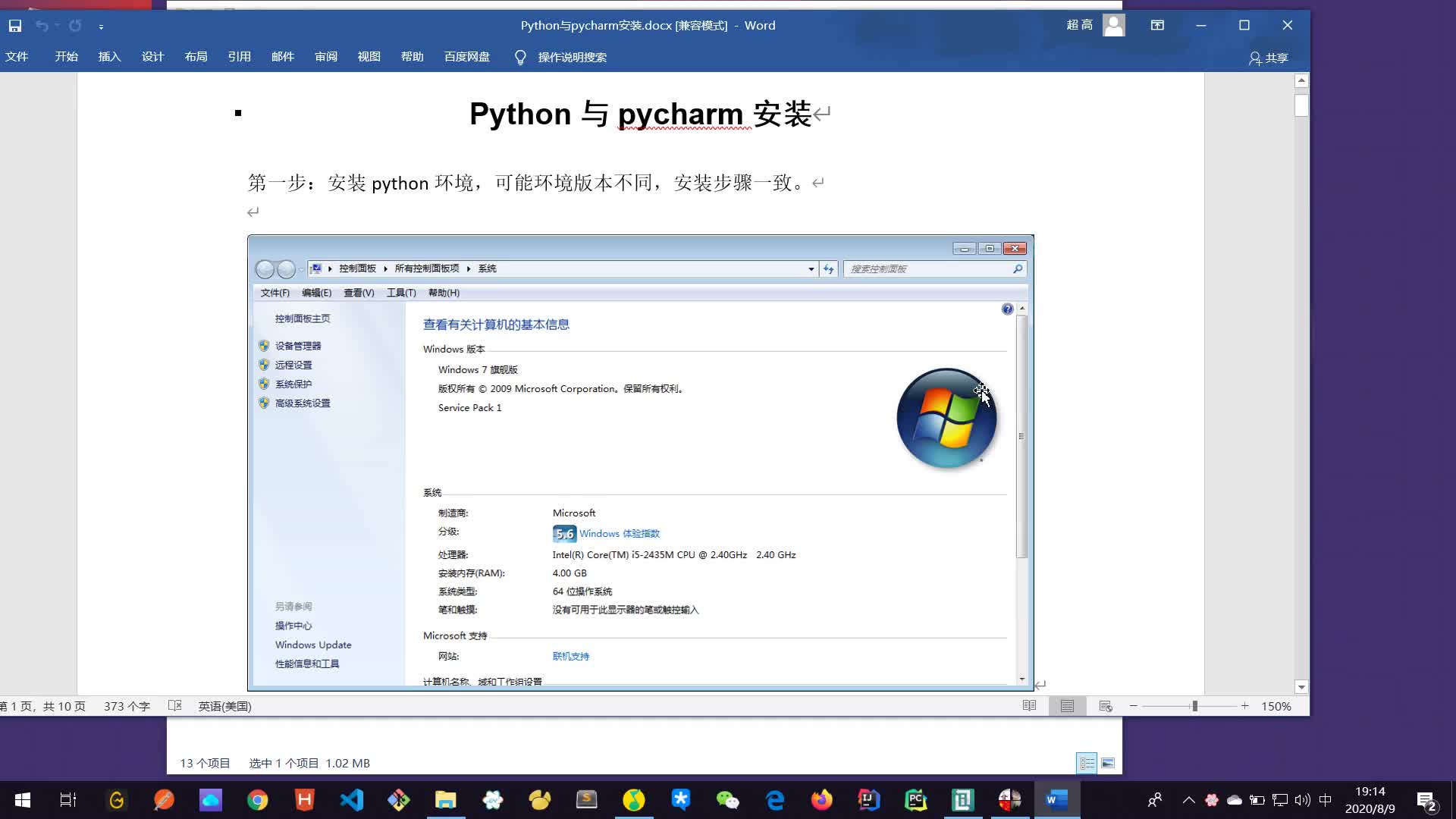Screen dimensions: 1456x819
Task: Select the 邮件 ribbon tab
Action: click(x=283, y=57)
